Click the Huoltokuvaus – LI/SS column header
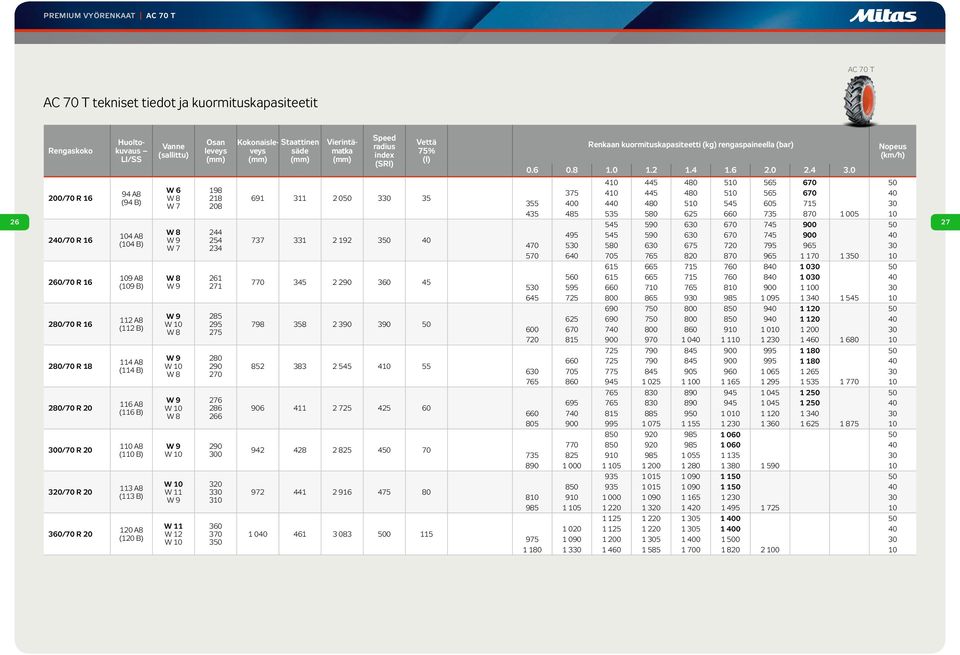Image resolution: width=960 pixels, height=655 pixels. pos(131,151)
